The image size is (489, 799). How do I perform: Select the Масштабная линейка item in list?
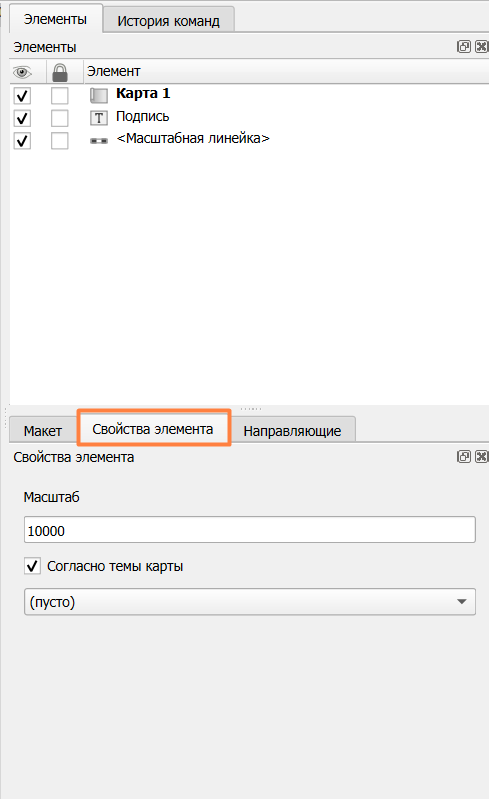tap(193, 139)
